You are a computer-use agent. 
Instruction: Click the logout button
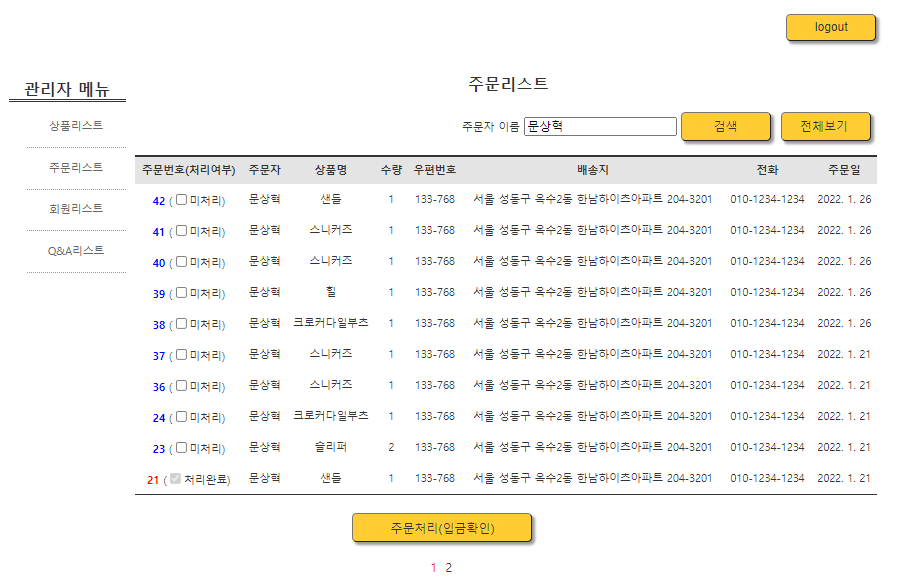[x=831, y=27]
